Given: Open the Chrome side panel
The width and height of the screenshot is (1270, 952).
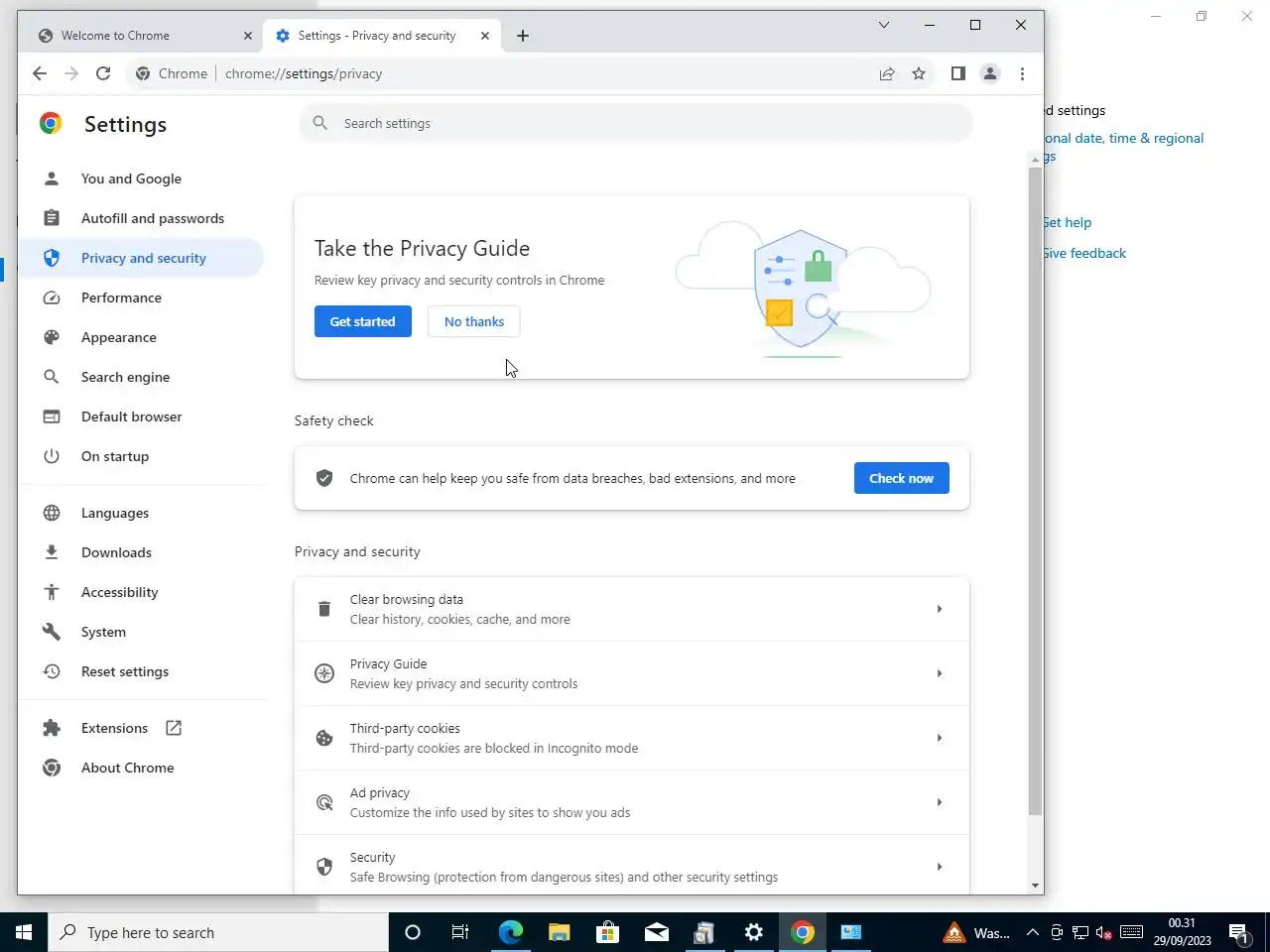Looking at the screenshot, I should (x=957, y=73).
